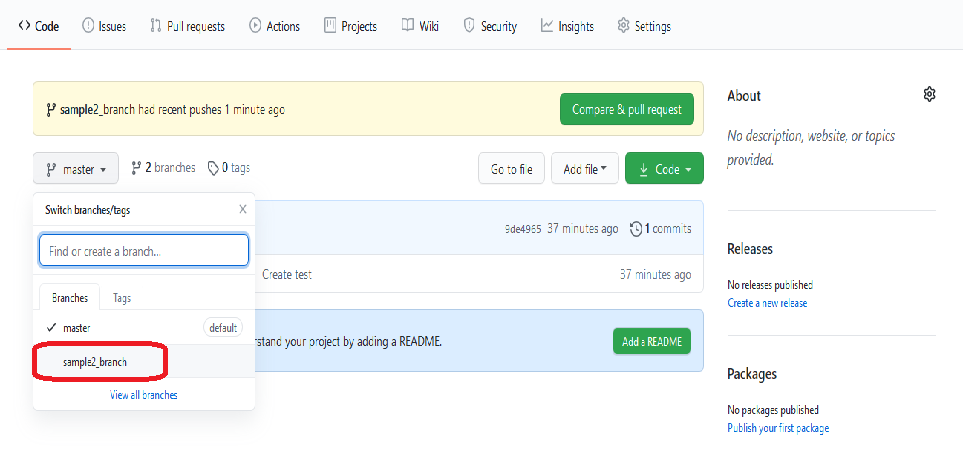Click the branches icon beside 2 branches
963x449 pixels.
coord(136,169)
